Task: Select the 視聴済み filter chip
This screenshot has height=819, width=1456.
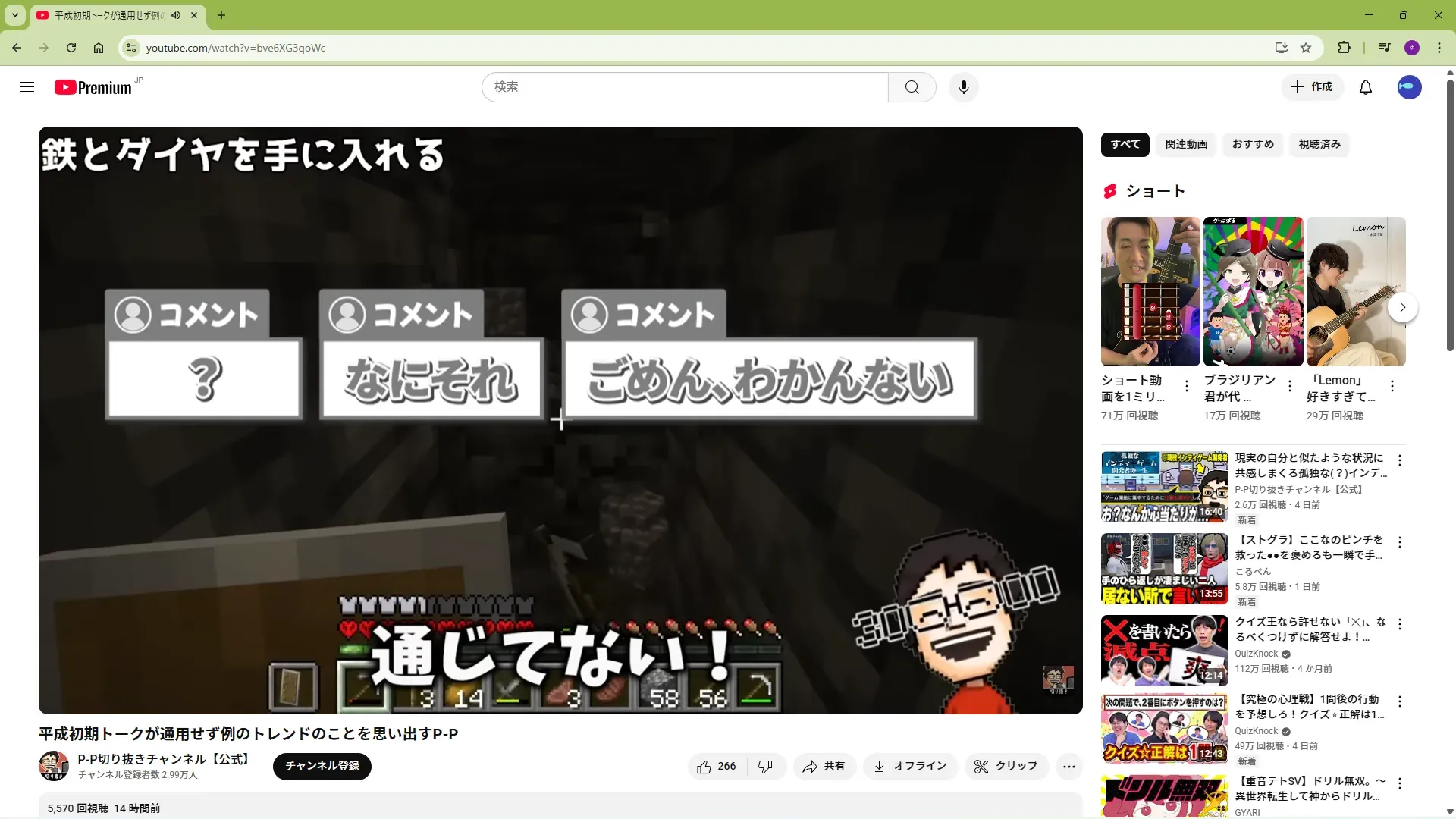Action: coord(1319,144)
